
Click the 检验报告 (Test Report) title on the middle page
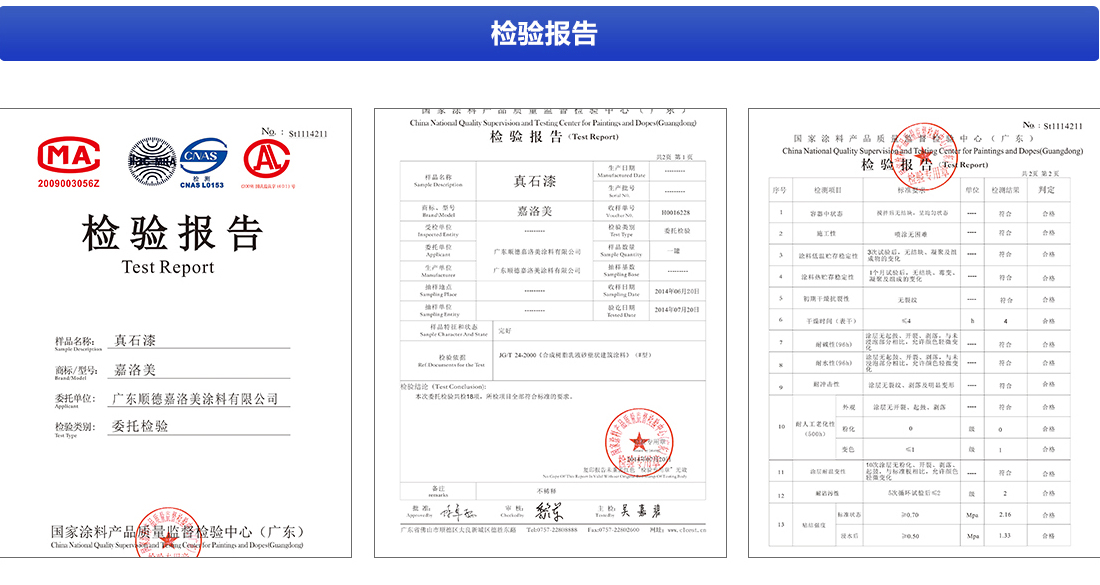pos(554,137)
